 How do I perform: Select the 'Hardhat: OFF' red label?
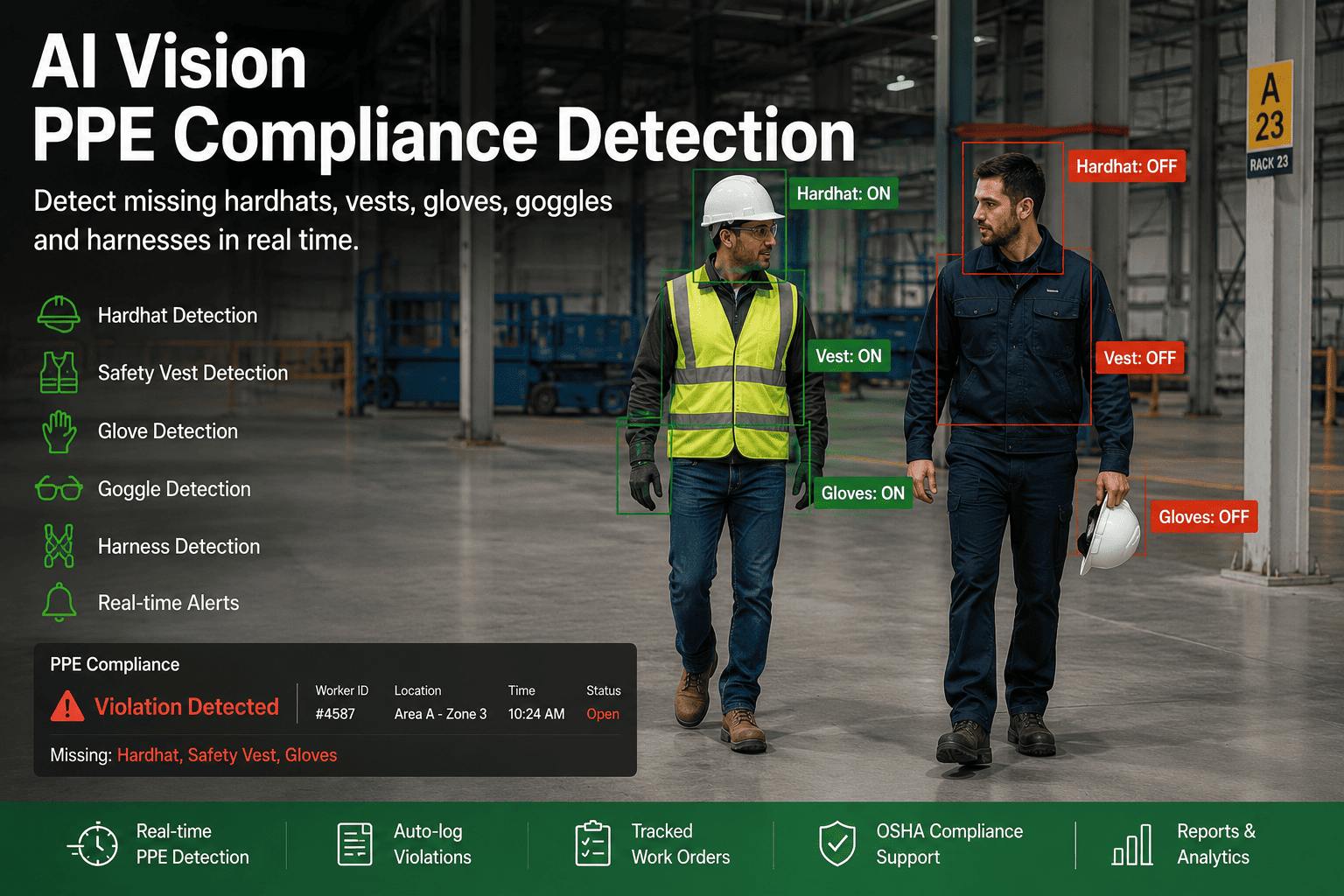tap(1127, 166)
